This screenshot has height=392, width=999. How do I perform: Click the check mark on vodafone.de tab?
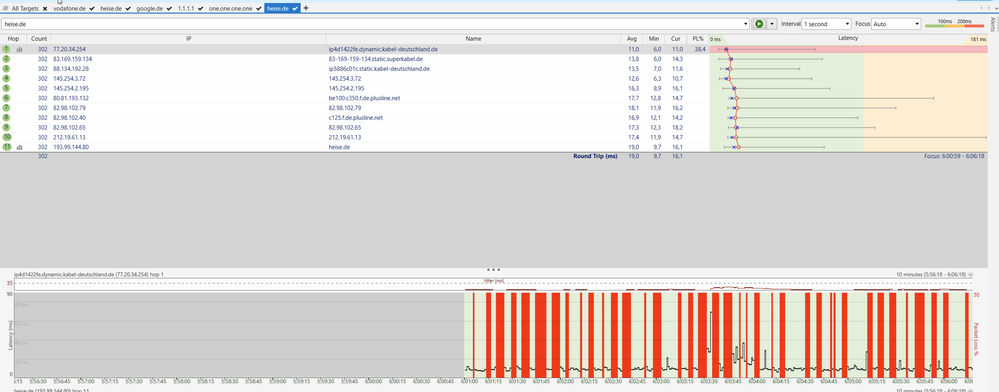click(92, 8)
